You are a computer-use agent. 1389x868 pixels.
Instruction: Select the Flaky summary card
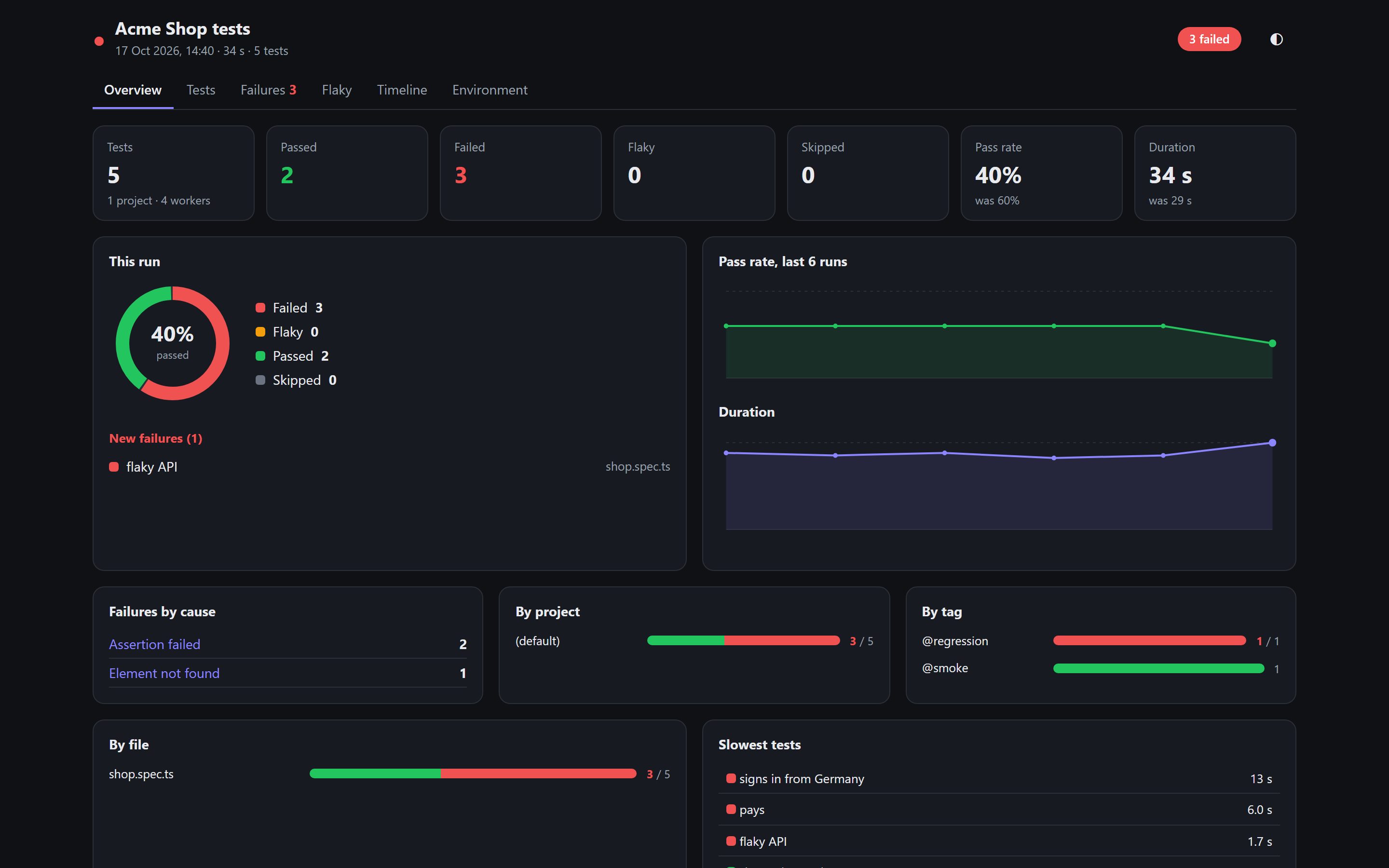[x=694, y=173]
